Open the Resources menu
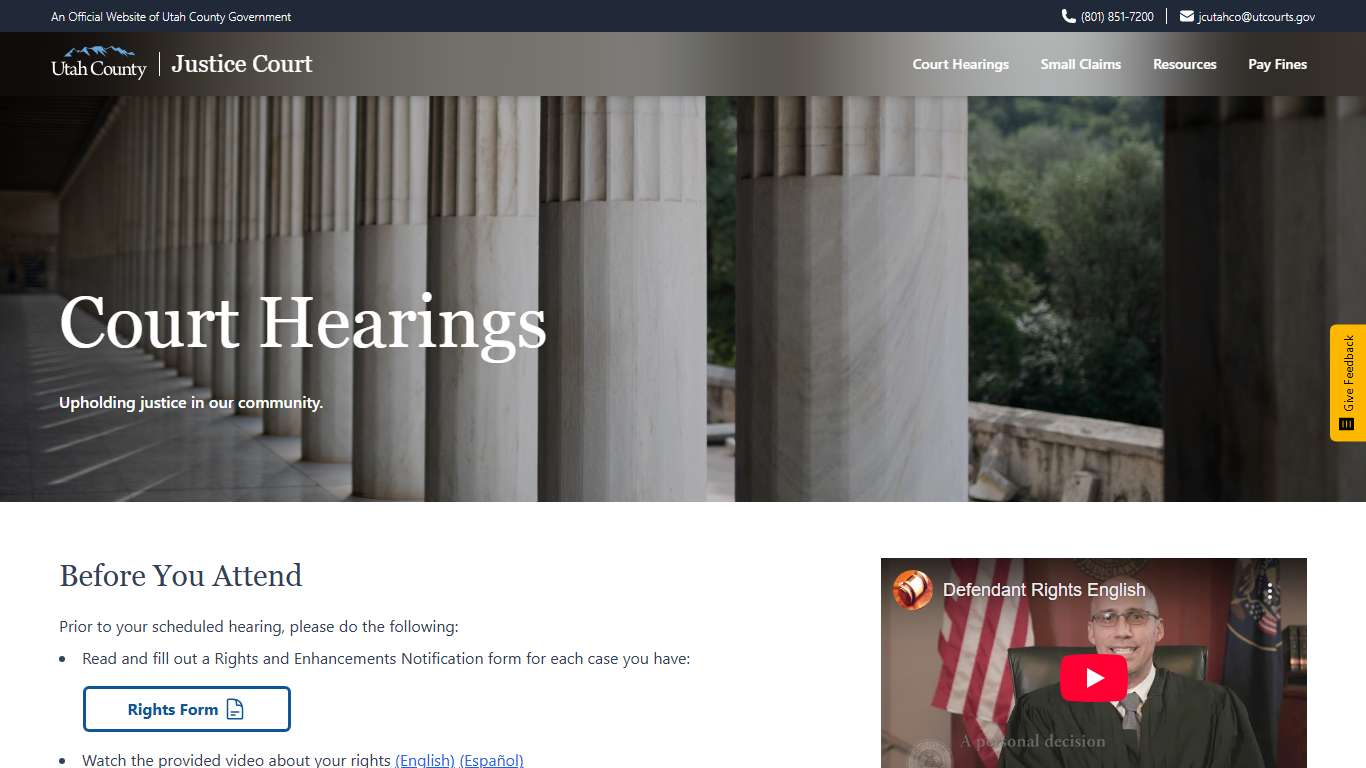This screenshot has width=1366, height=768. [1184, 64]
